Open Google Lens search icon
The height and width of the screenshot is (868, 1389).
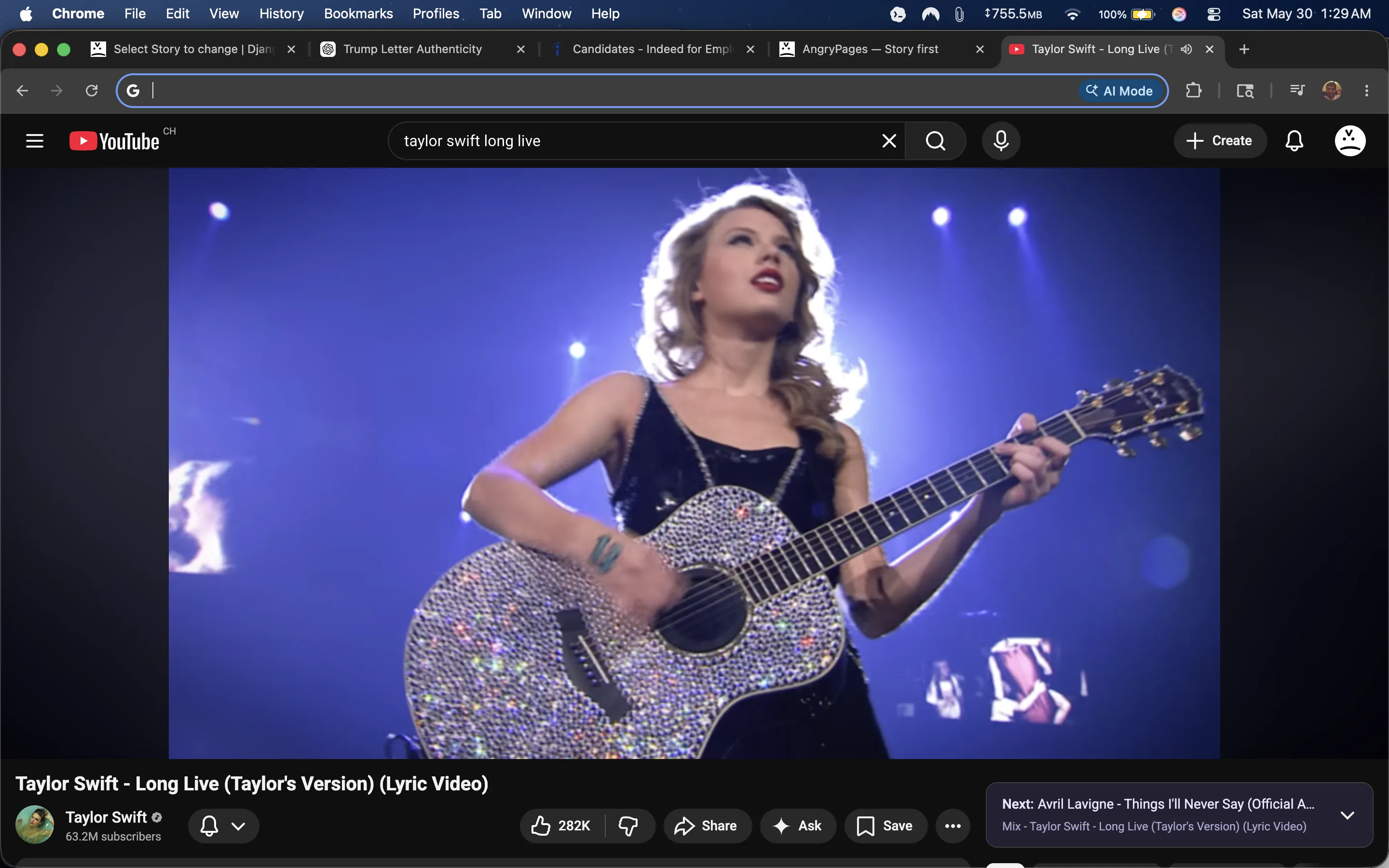1245,91
